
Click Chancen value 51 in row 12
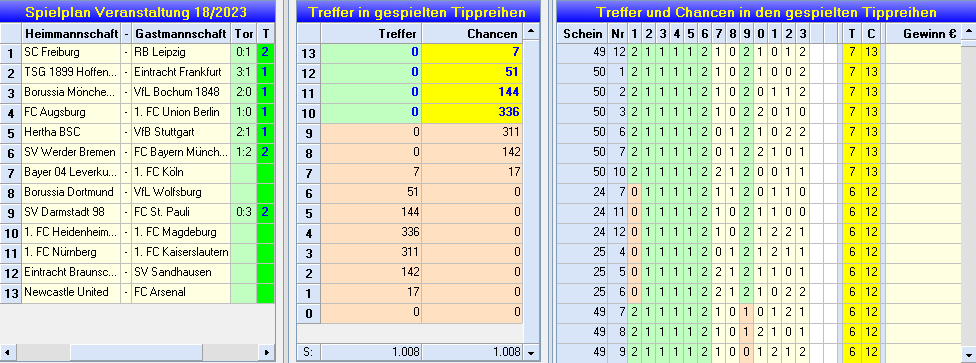(x=472, y=72)
